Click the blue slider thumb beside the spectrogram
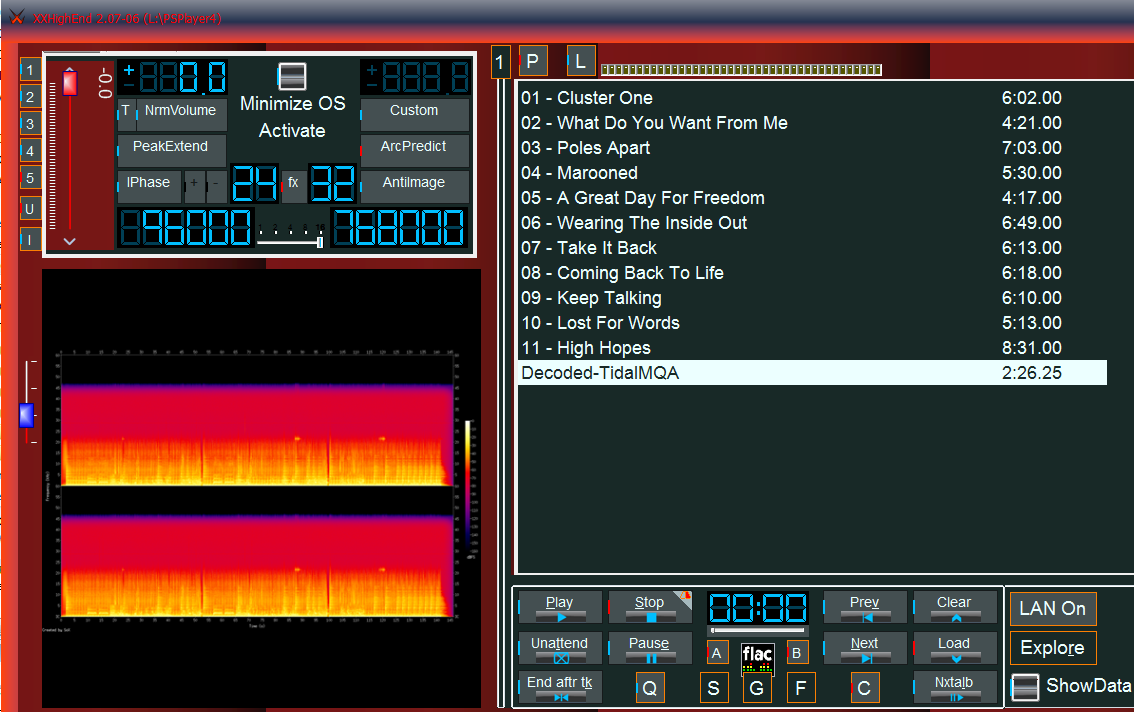This screenshot has width=1134, height=712. tap(26, 415)
